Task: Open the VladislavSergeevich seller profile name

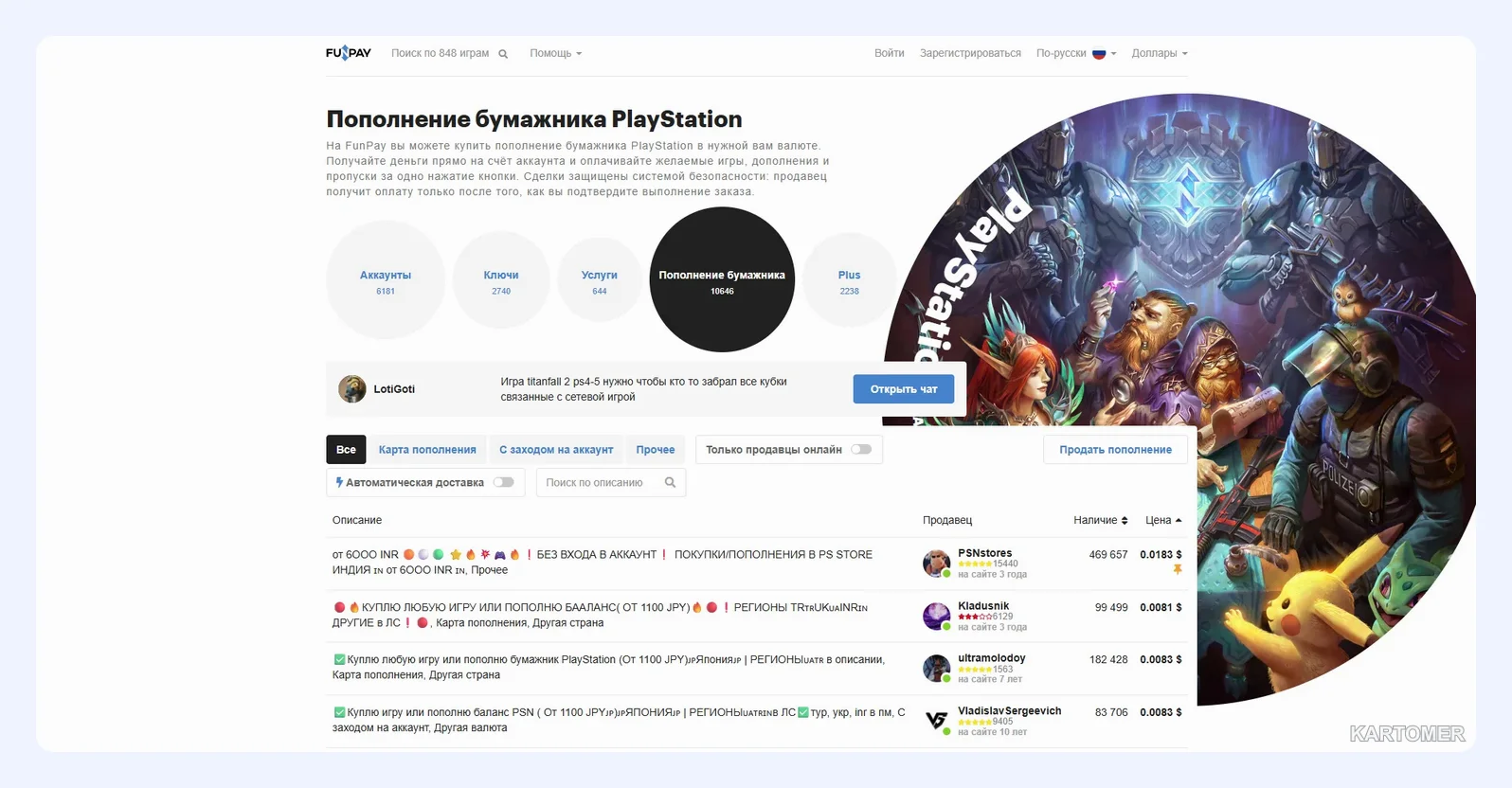Action: [x=1010, y=711]
